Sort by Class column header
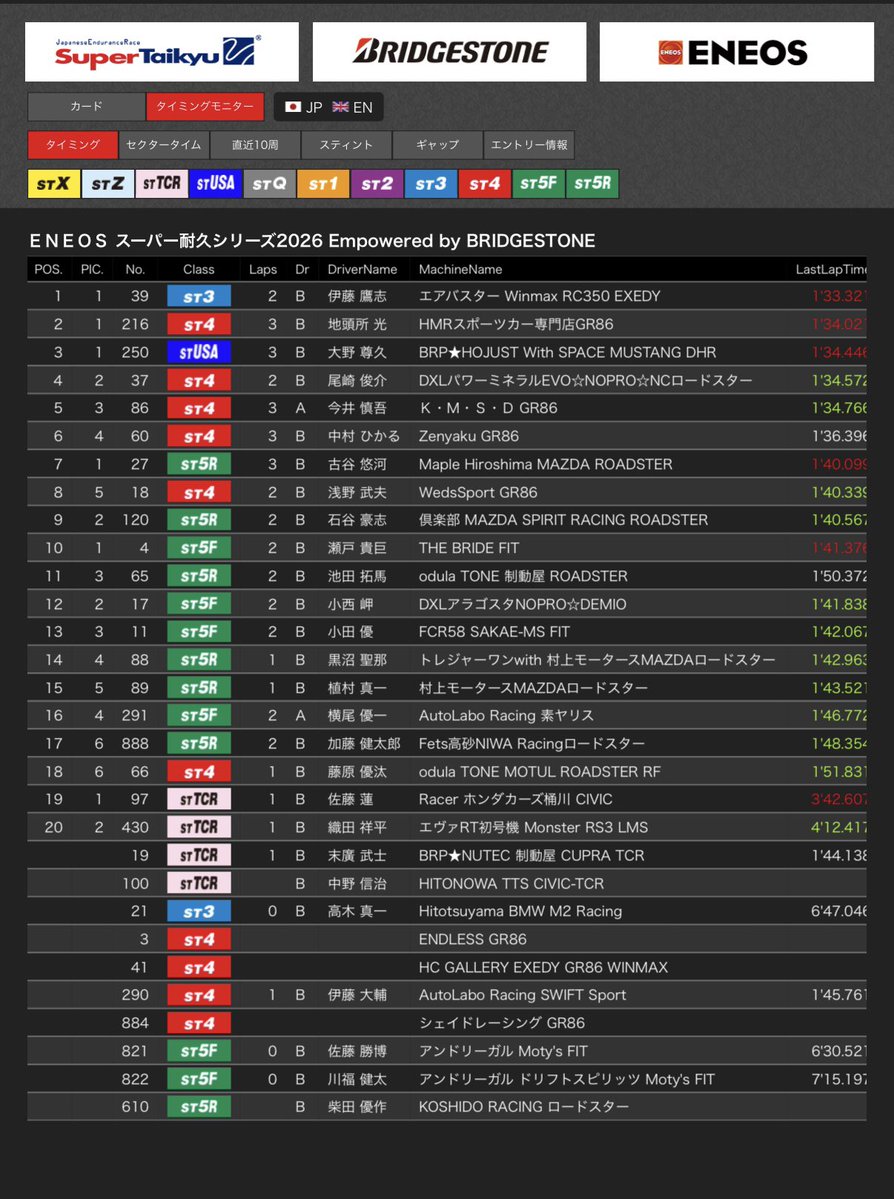 tap(199, 270)
